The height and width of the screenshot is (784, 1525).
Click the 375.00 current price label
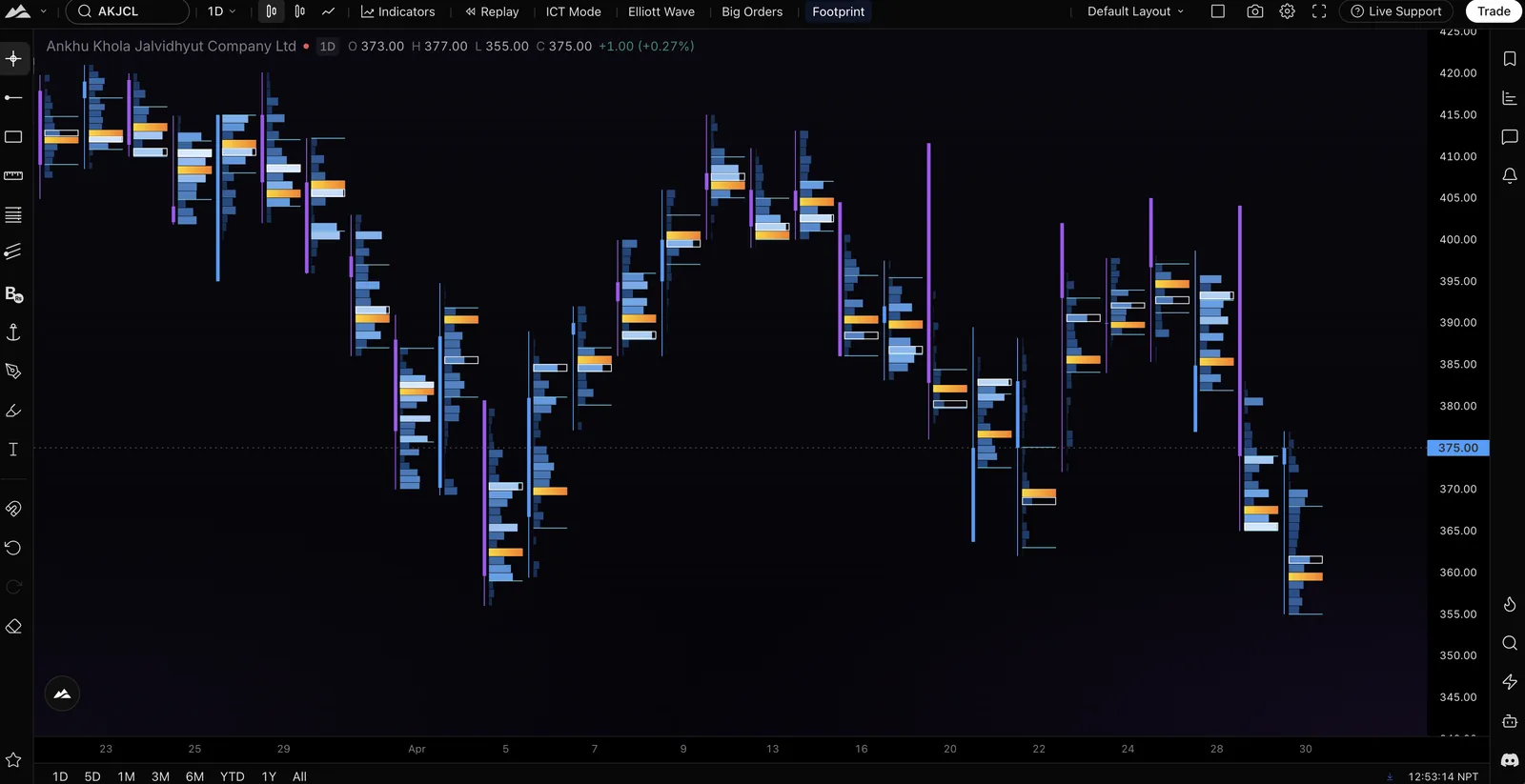point(1458,448)
